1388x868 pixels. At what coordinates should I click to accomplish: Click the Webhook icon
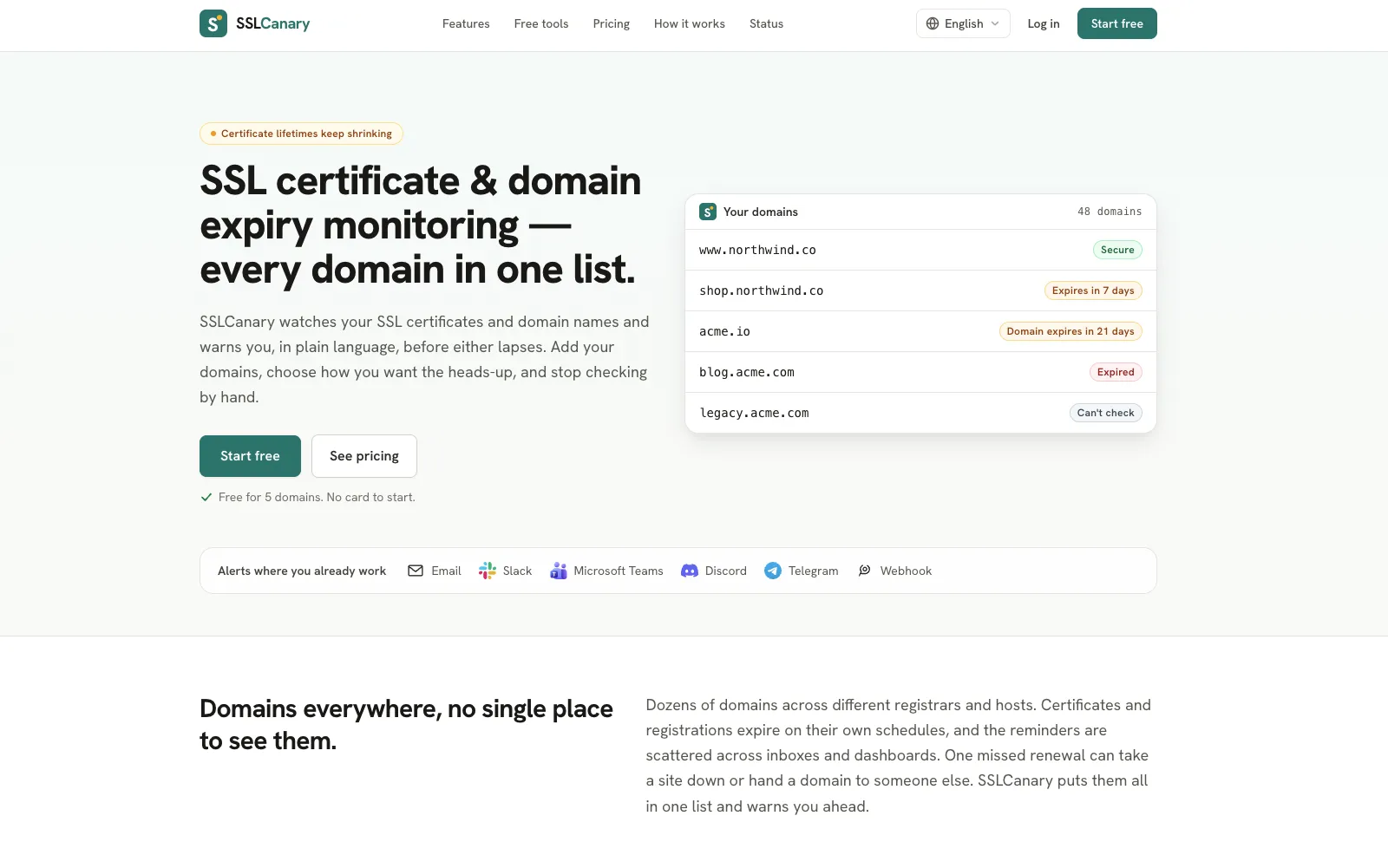pos(865,571)
